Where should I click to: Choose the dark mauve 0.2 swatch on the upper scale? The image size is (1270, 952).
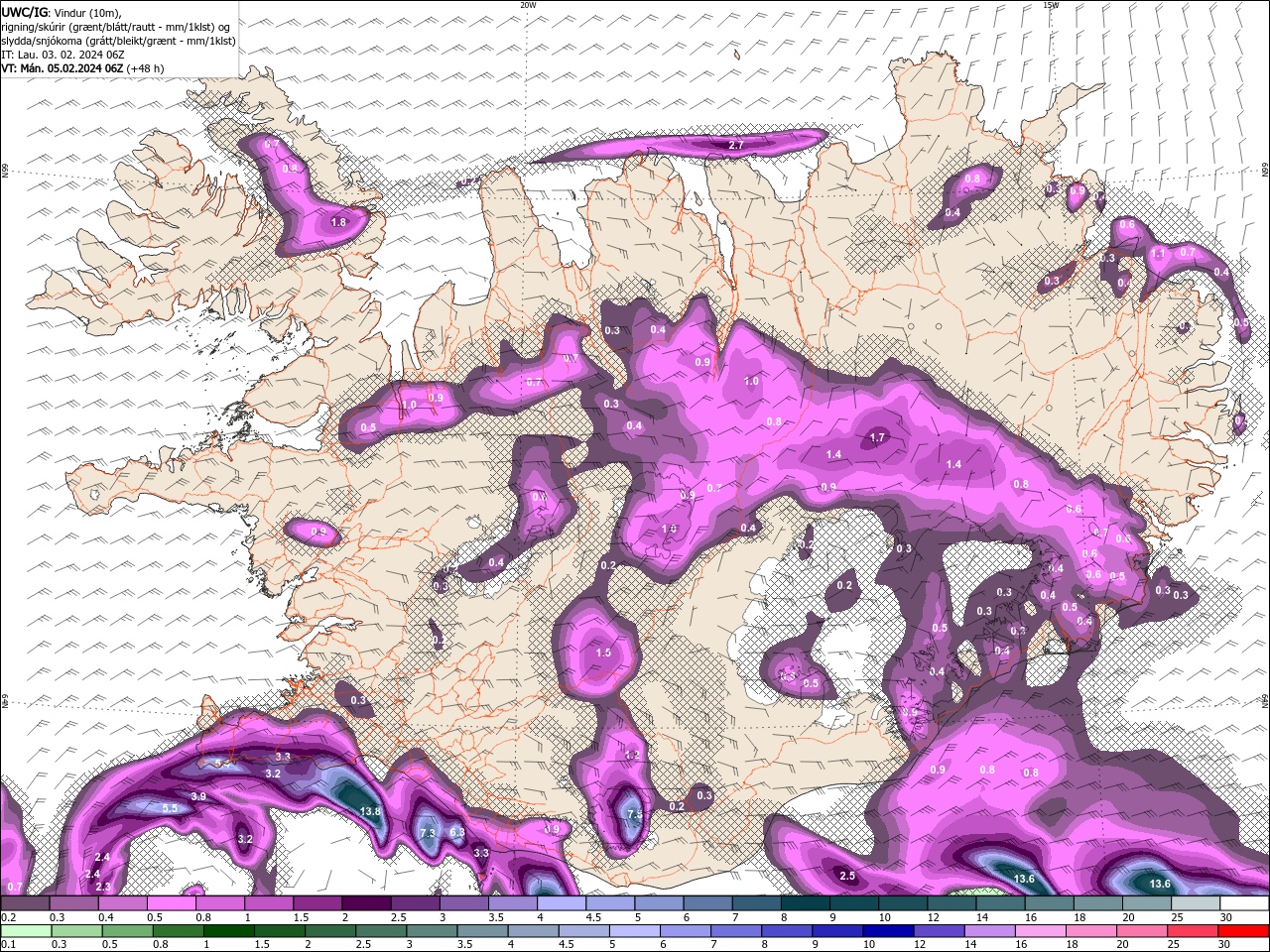[x=26, y=903]
